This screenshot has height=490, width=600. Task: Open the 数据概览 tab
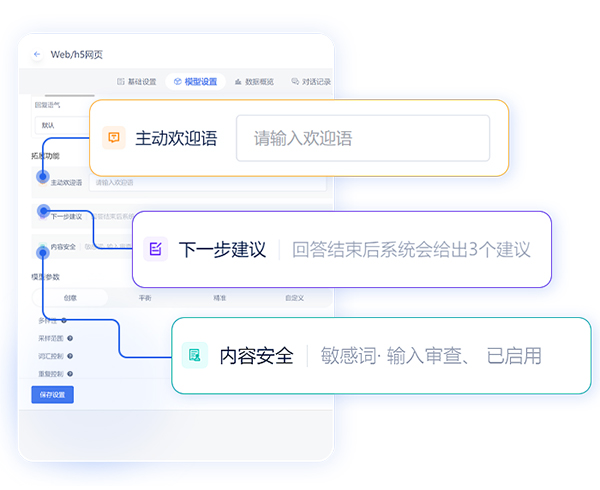pyautogui.click(x=254, y=81)
